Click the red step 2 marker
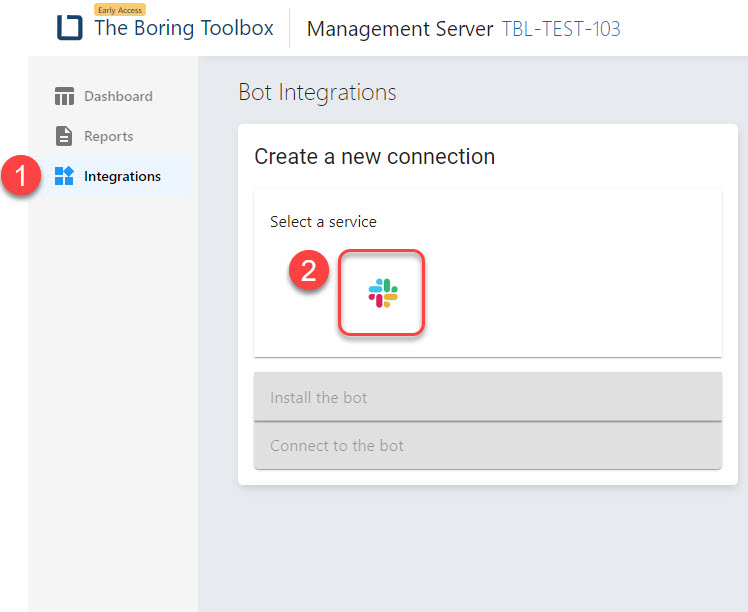The image size is (748, 612). coord(309,270)
